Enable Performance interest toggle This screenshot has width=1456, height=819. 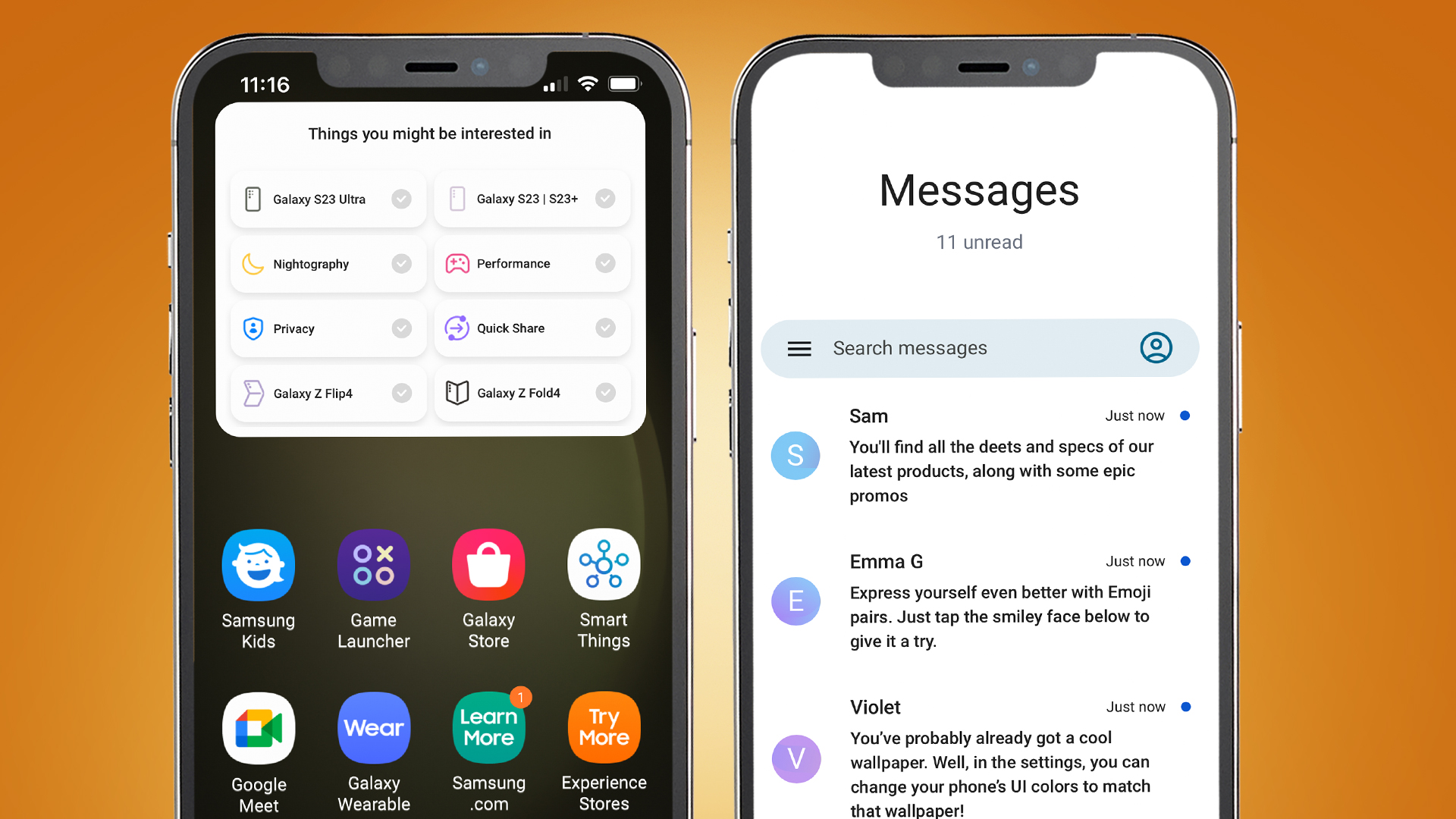click(x=607, y=263)
